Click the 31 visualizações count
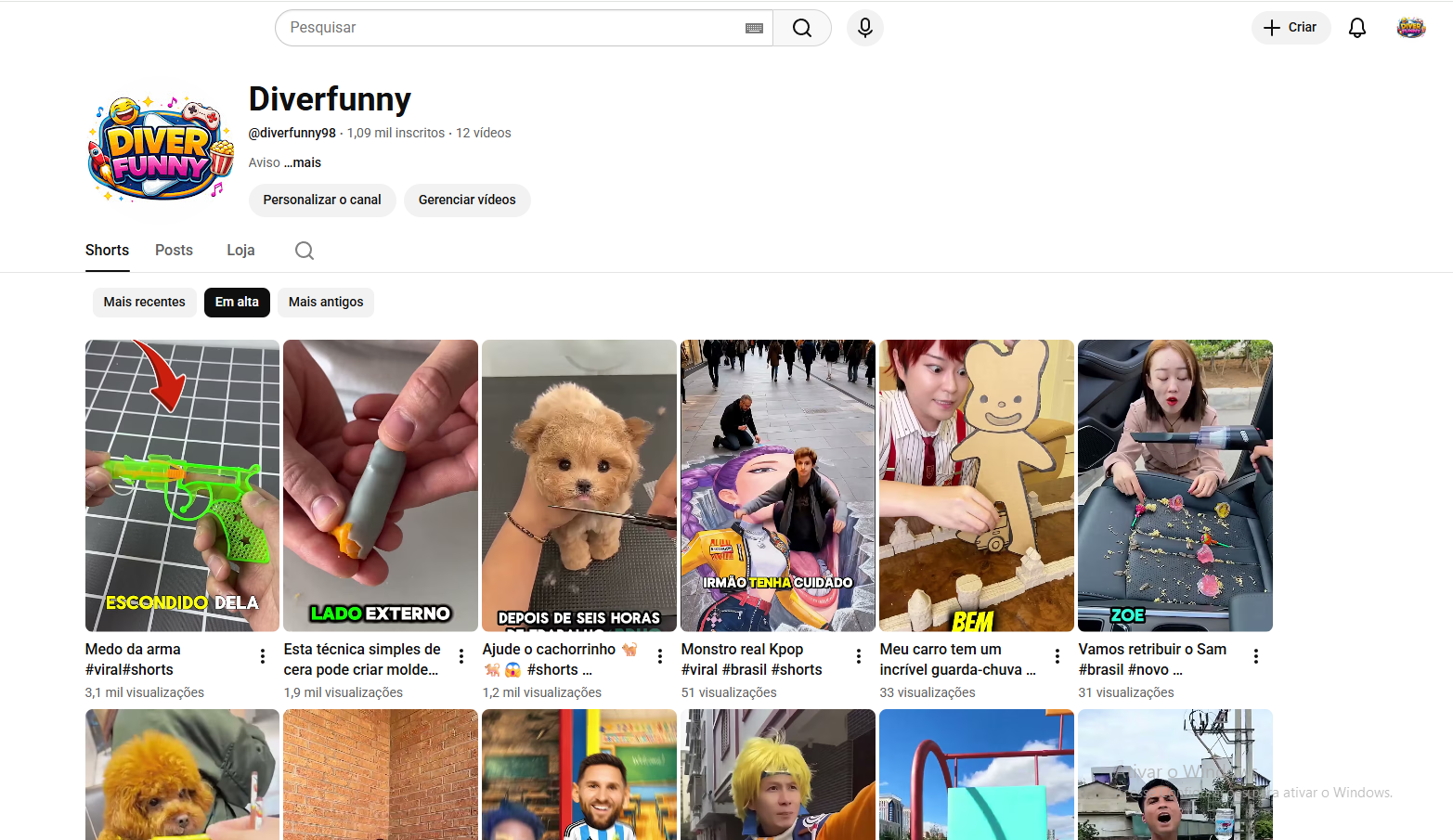1453x840 pixels. (1126, 692)
